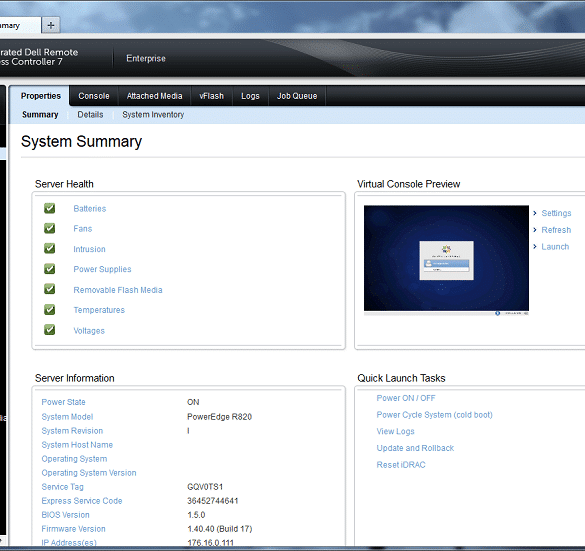The height and width of the screenshot is (551, 585).
Task: Click the green check icon beside Intrusion
Action: 49,248
